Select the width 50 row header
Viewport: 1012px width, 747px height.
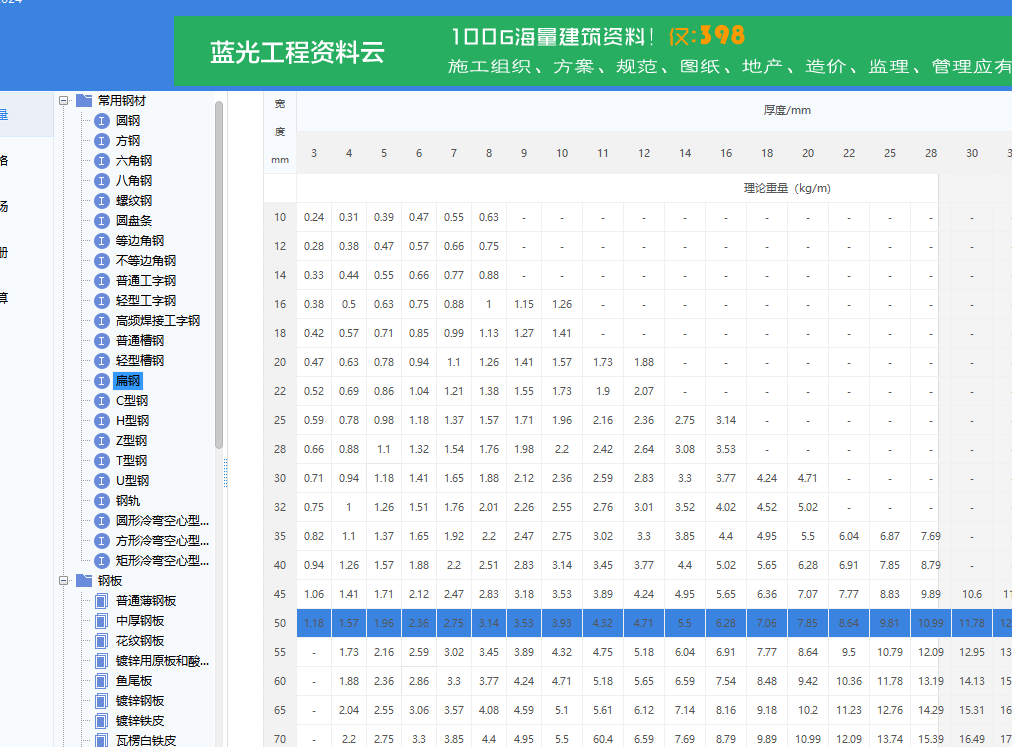[279, 623]
